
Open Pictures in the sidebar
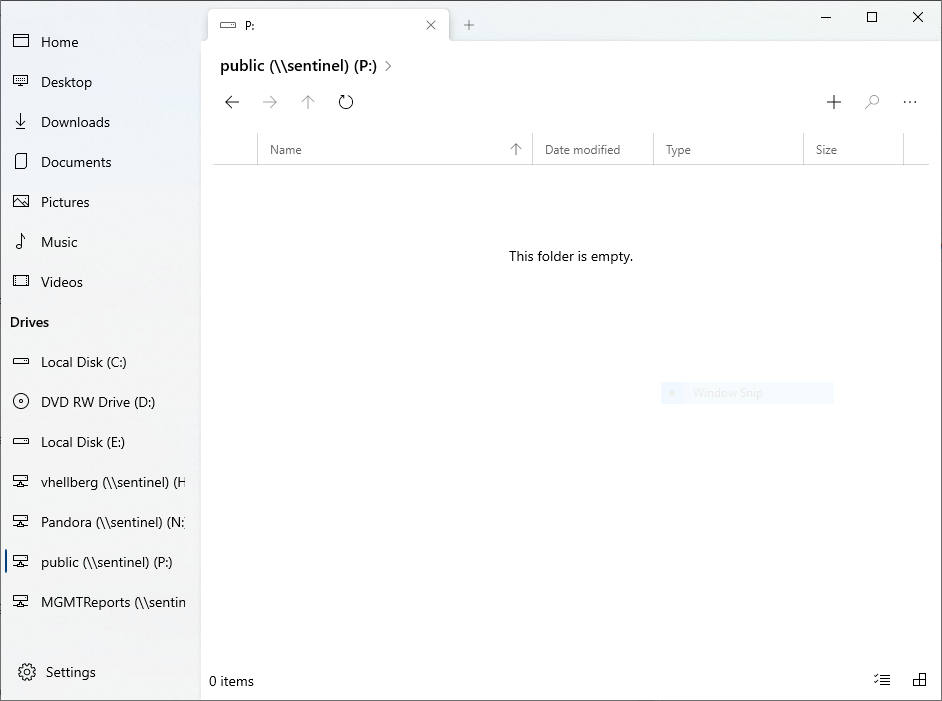100,202
